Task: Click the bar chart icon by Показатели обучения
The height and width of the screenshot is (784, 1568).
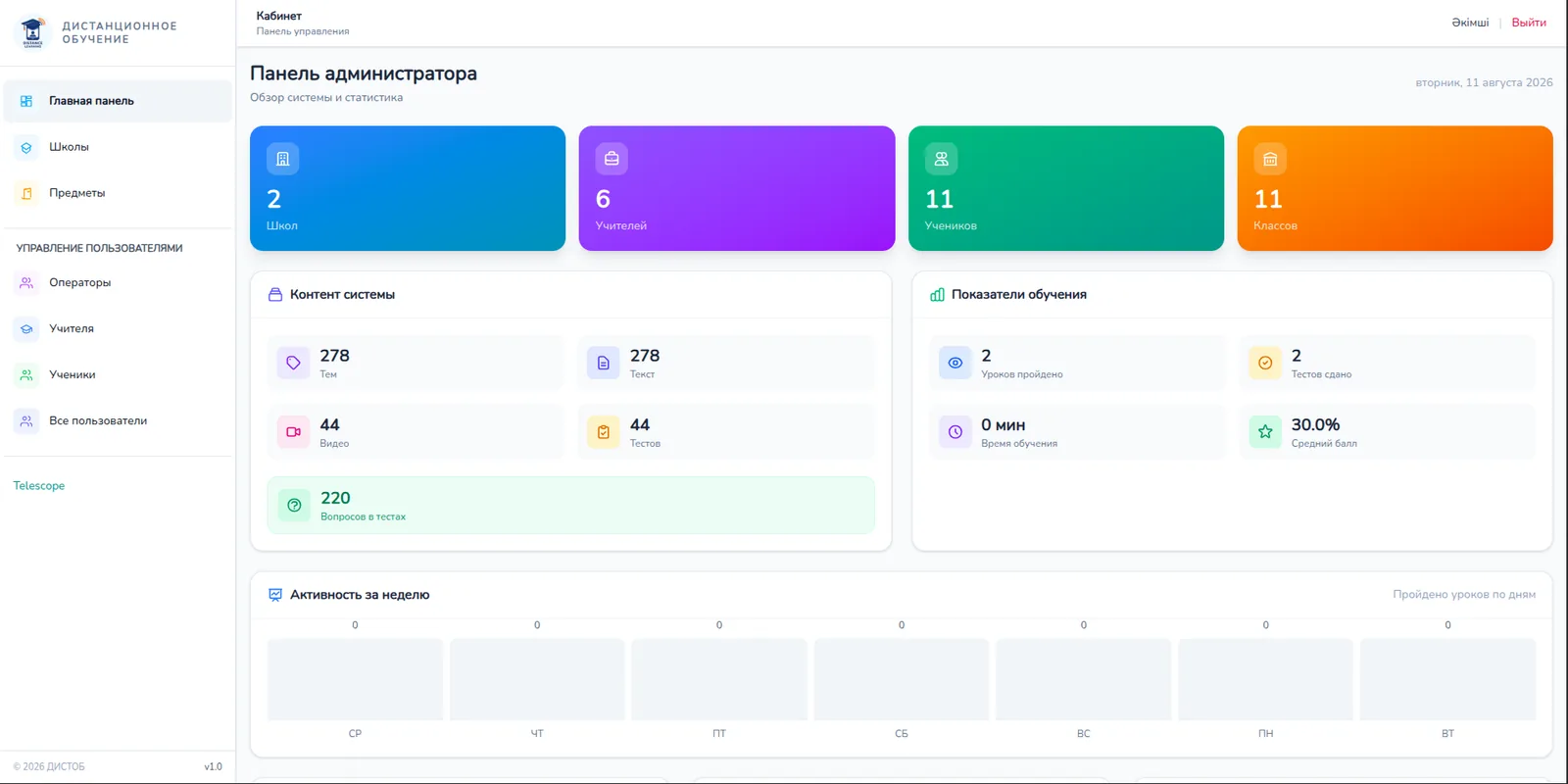Action: pos(937,294)
